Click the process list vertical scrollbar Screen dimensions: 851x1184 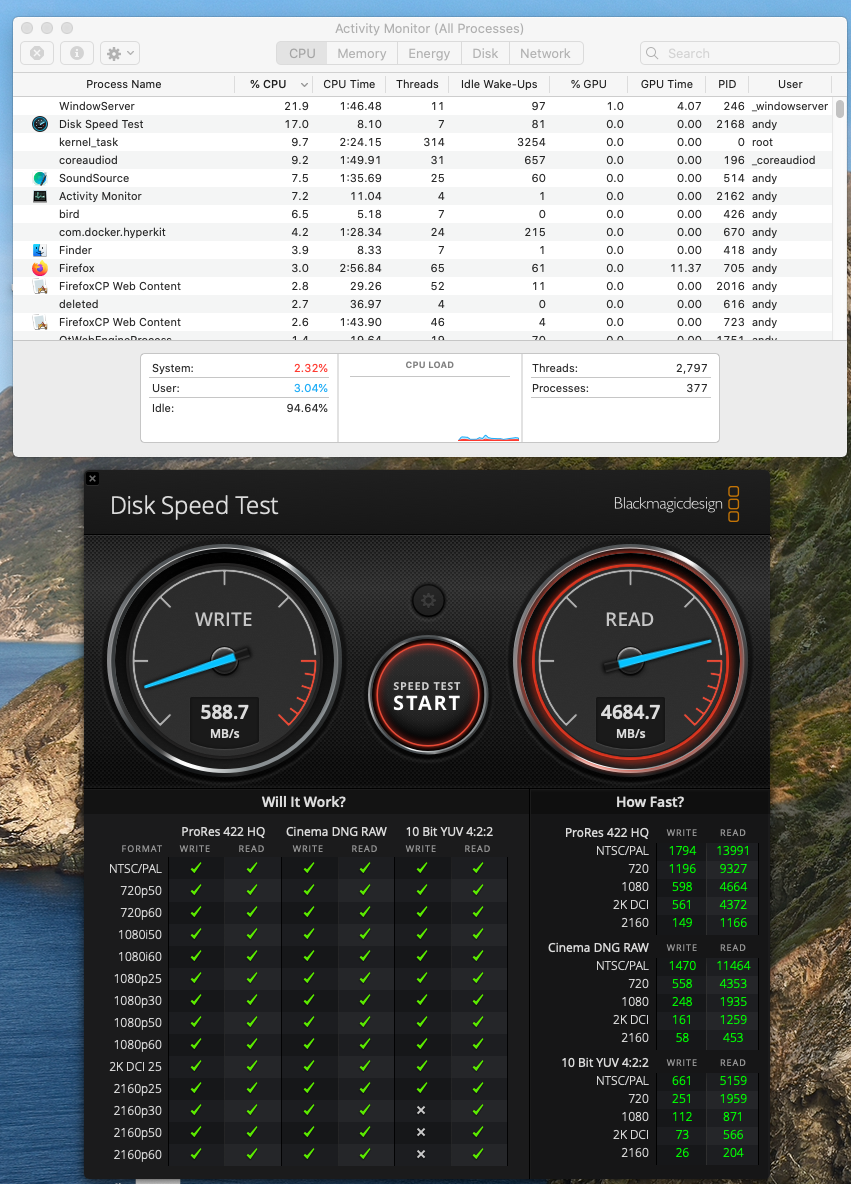(840, 108)
